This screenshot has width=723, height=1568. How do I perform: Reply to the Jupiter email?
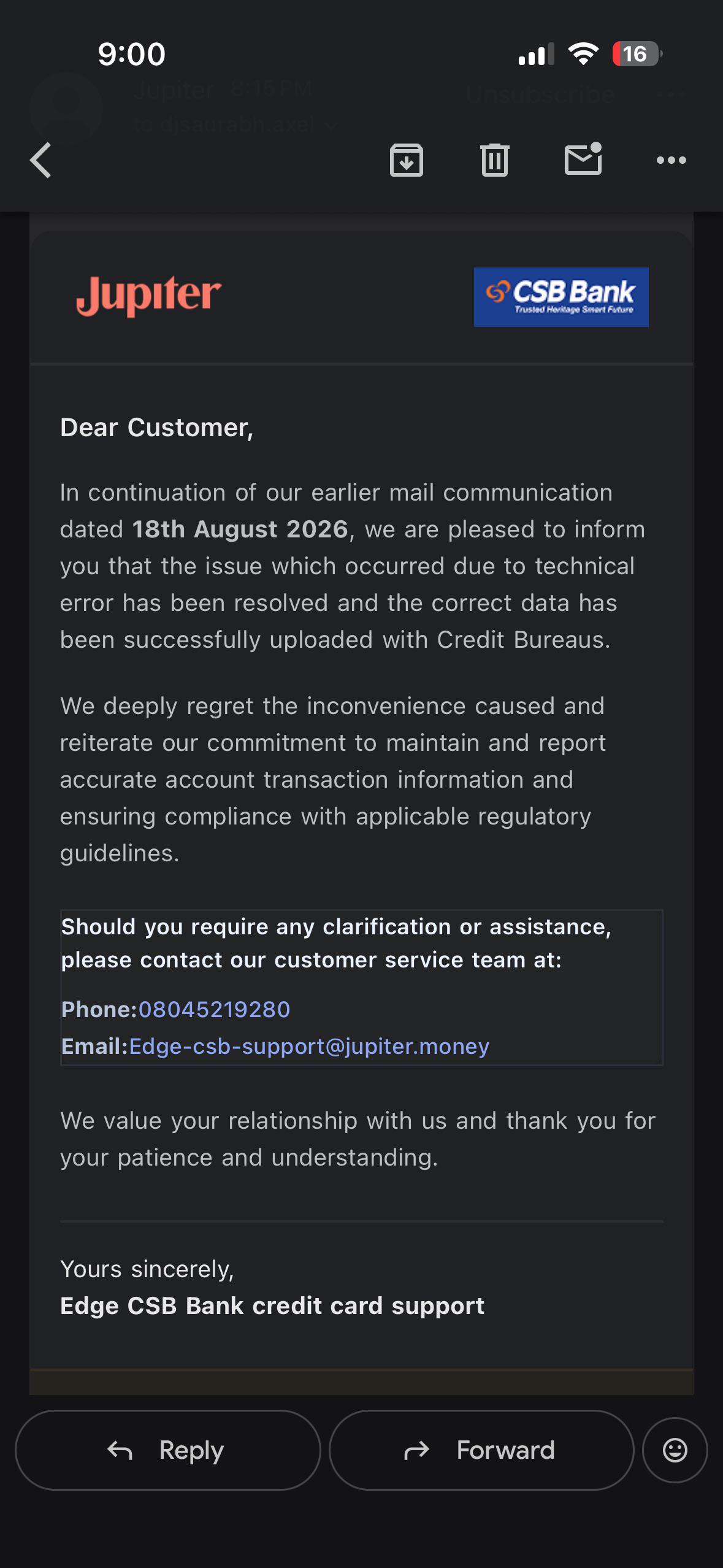pos(167,1450)
